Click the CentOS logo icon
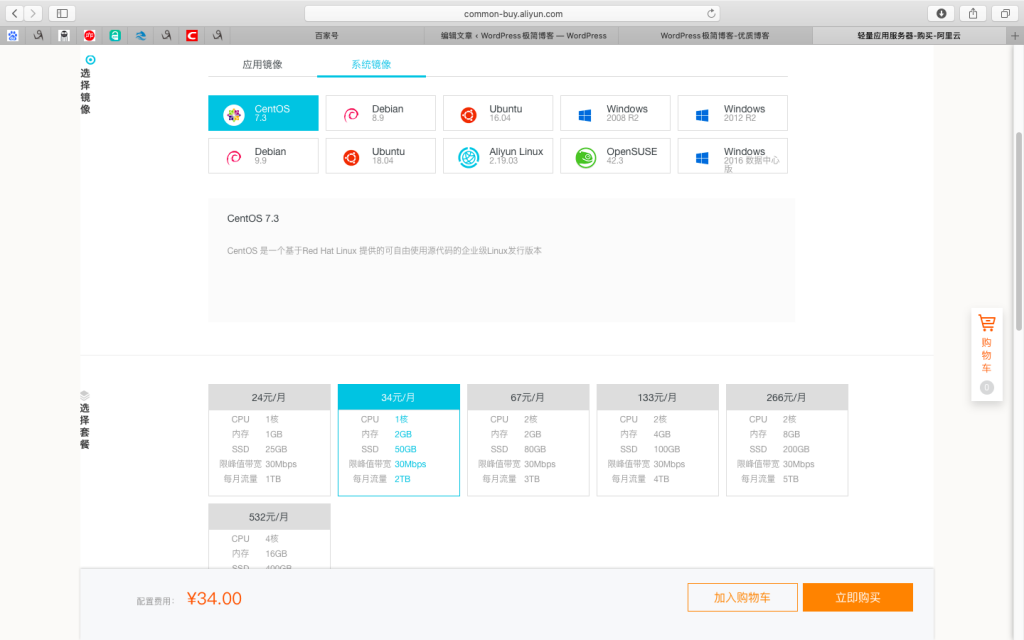Viewport: 1024px width, 640px height. 233,114
